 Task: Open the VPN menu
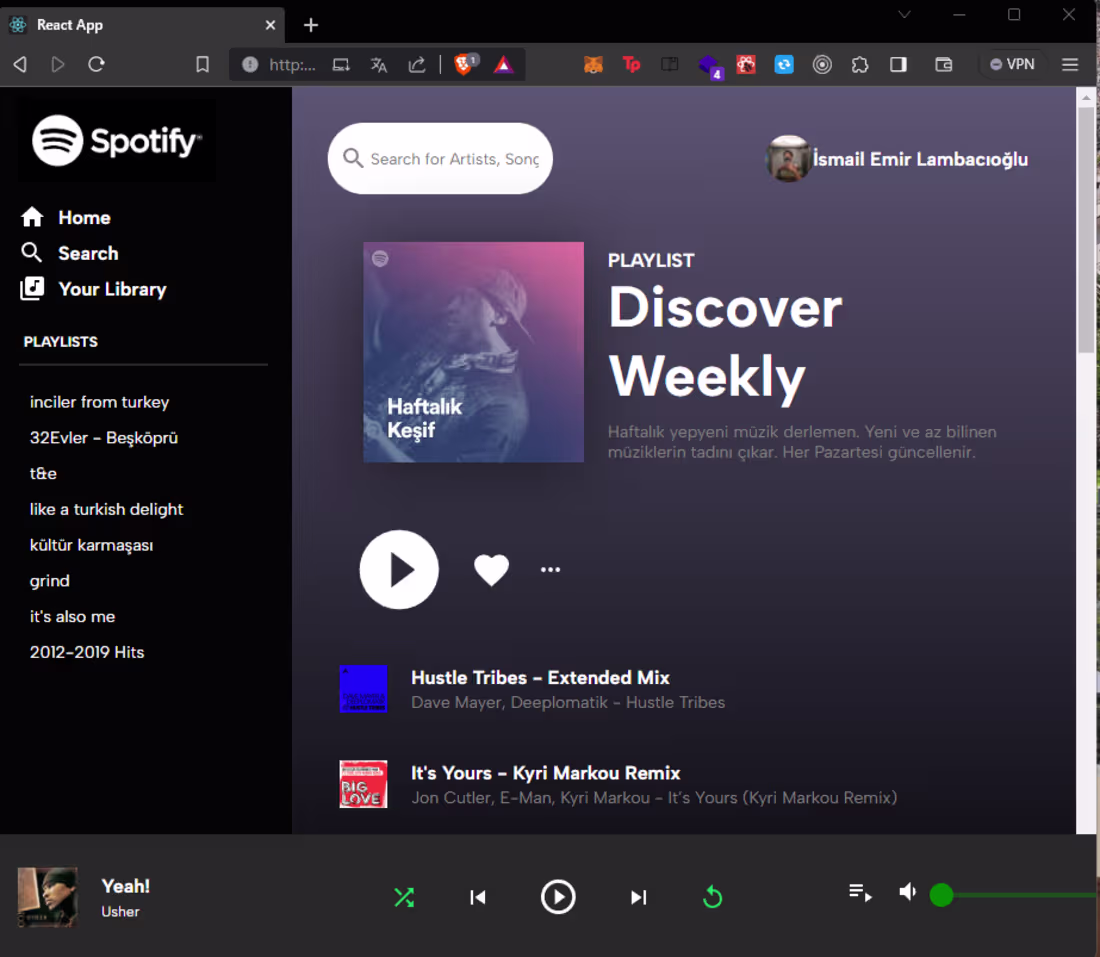click(x=1012, y=64)
